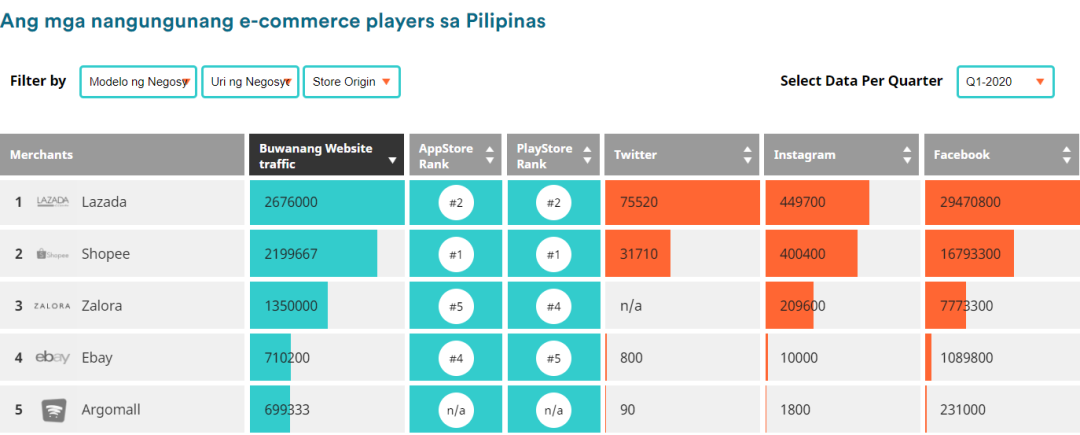Click Zalora's AppStore rank #5 badge
Screen dimensions: 1080x435
pos(456,306)
